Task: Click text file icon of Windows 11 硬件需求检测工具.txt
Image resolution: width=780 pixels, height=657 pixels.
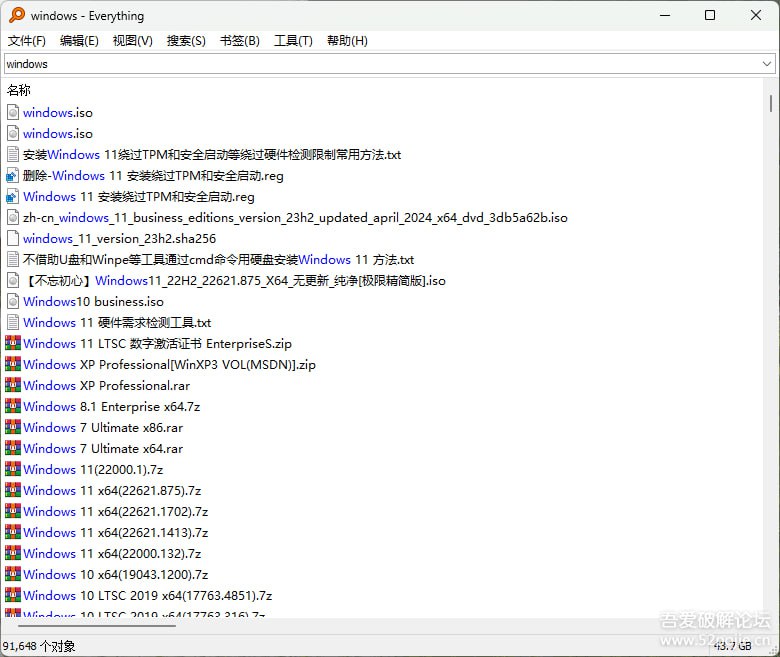Action: (x=13, y=323)
